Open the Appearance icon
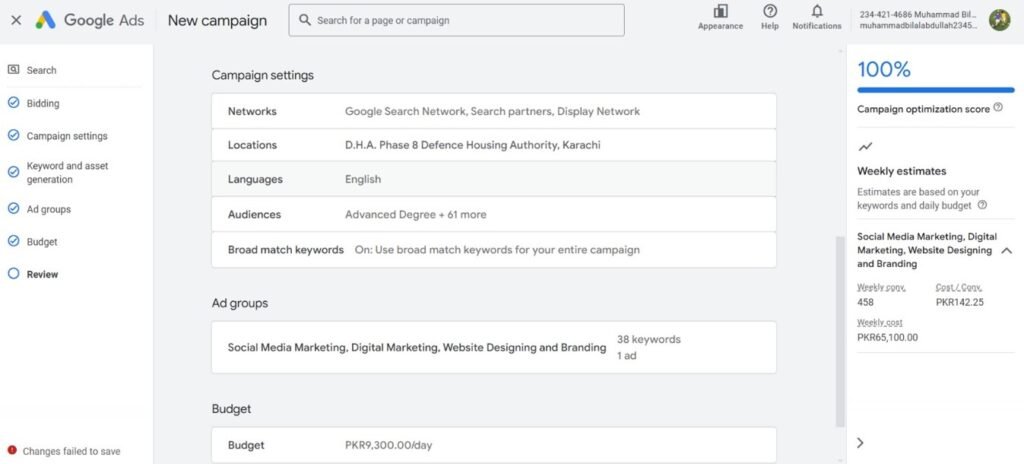Image resolution: width=1024 pixels, height=464 pixels. point(720,12)
